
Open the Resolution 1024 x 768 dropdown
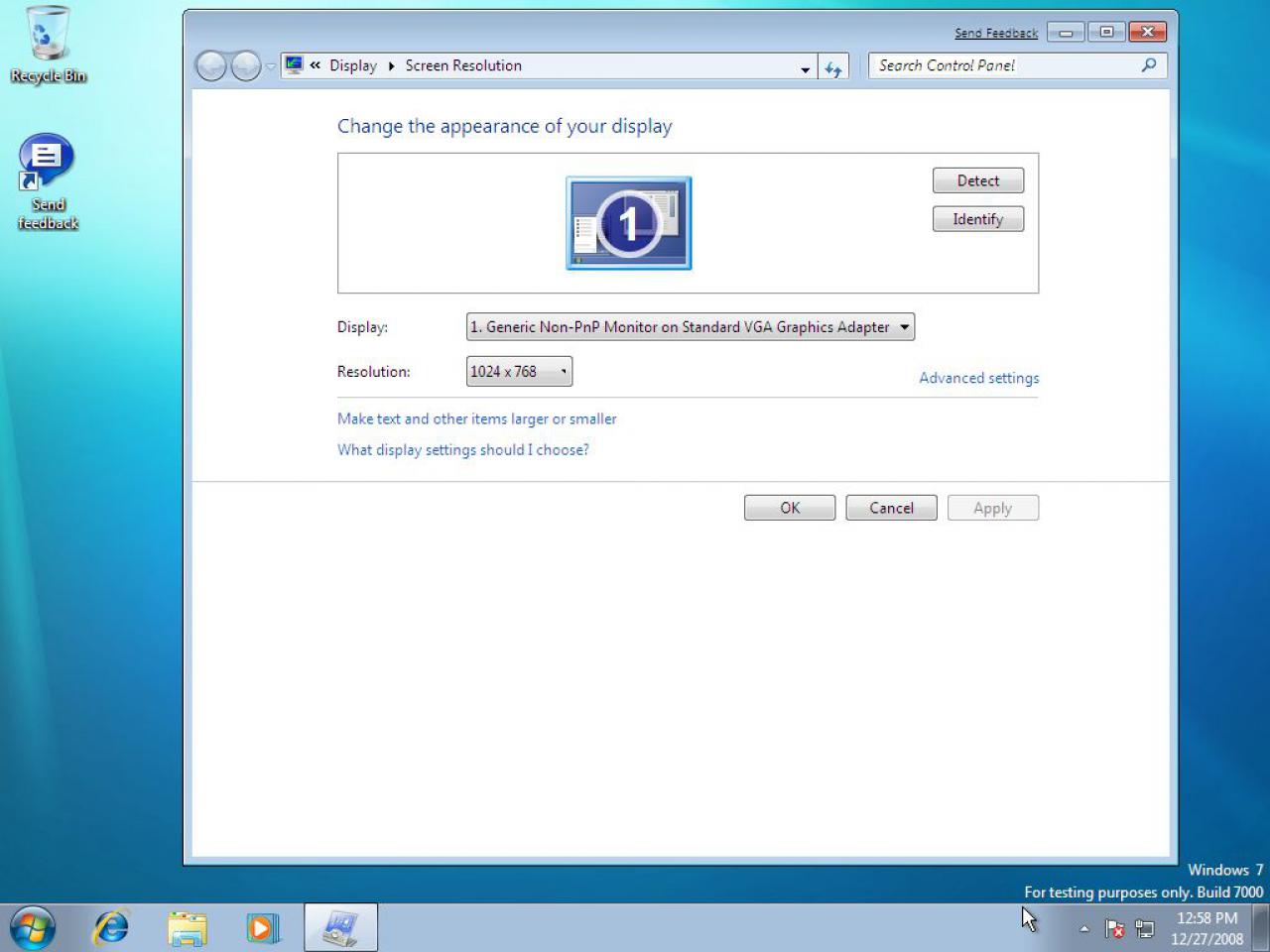519,372
